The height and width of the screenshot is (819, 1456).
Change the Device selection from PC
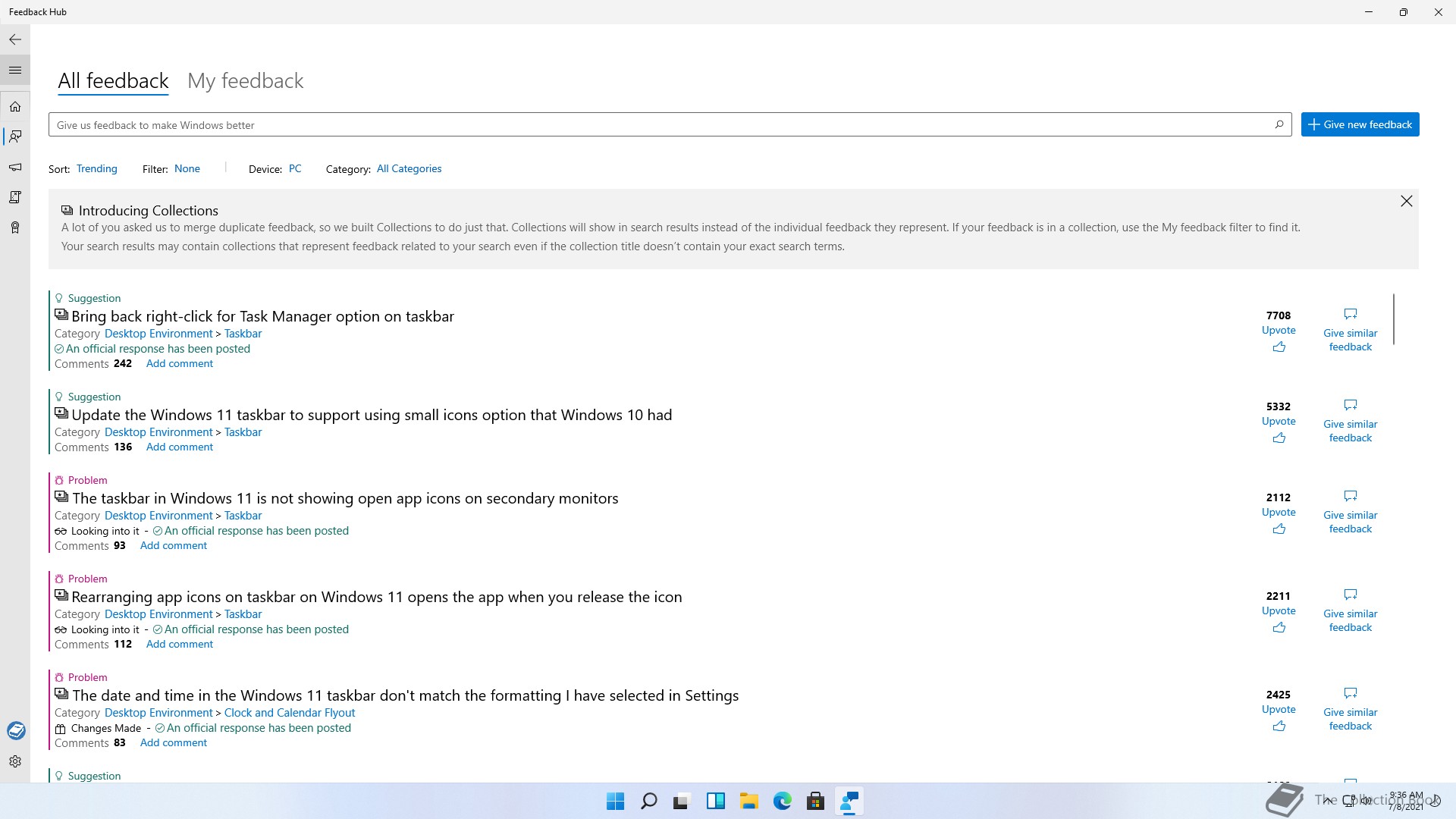(295, 168)
